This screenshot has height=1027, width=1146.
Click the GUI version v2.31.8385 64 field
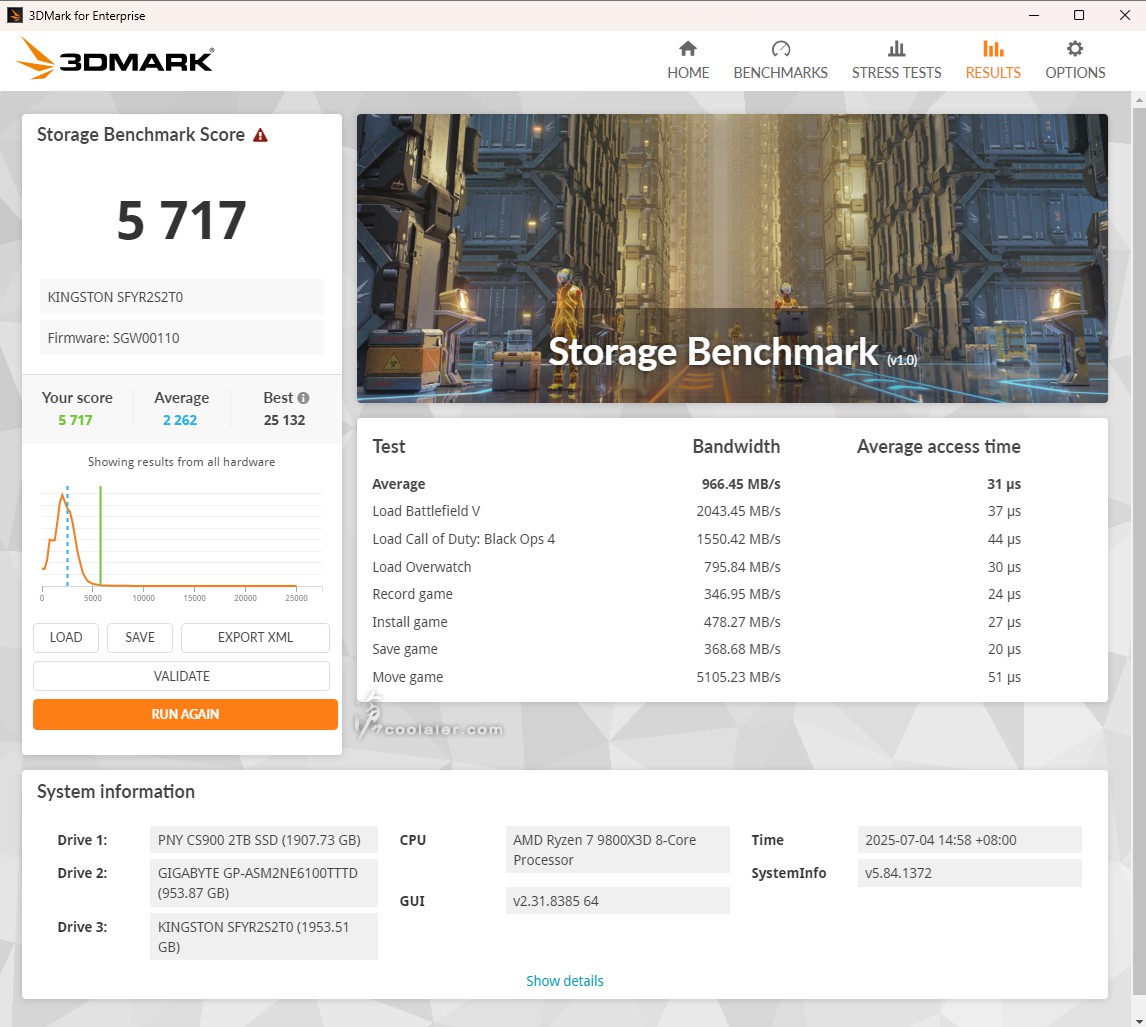pyautogui.click(x=618, y=901)
